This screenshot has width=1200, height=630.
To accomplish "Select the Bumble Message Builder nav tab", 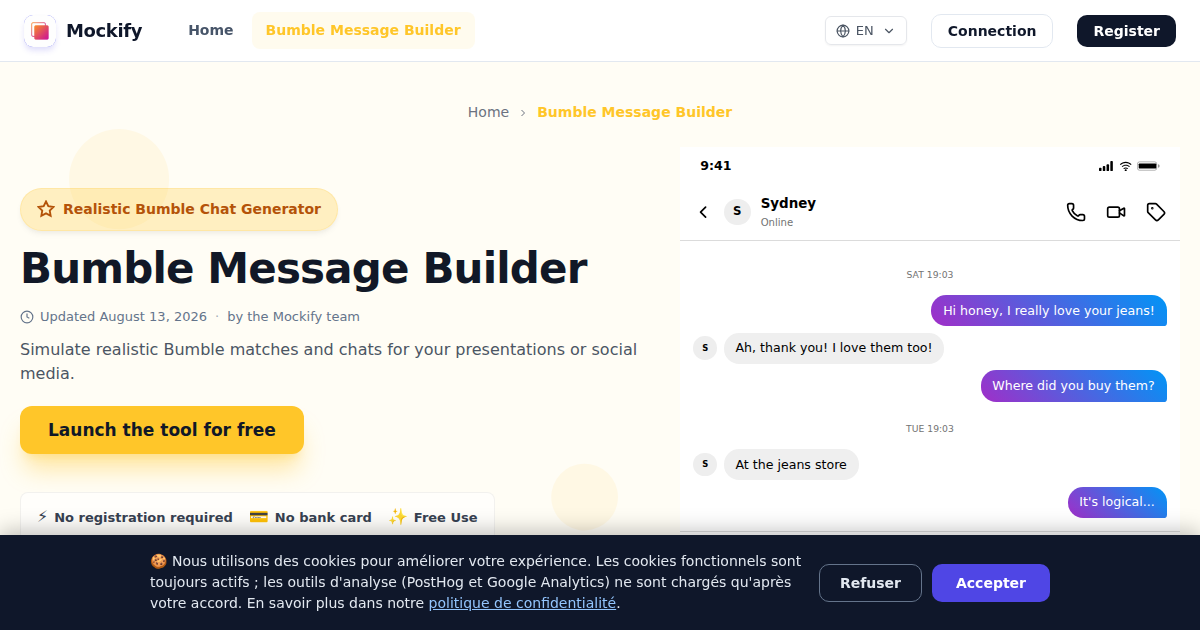I will [363, 30].
